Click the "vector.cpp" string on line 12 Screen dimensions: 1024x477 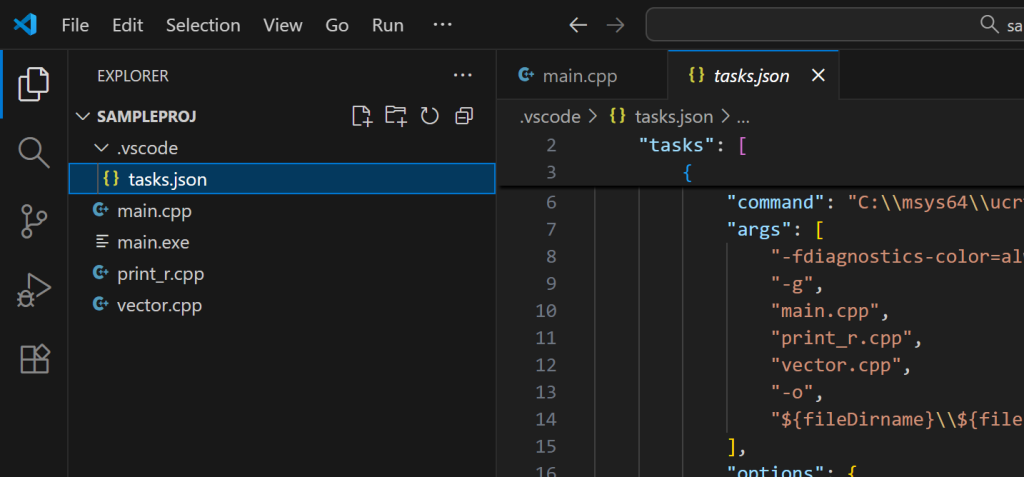tap(836, 365)
